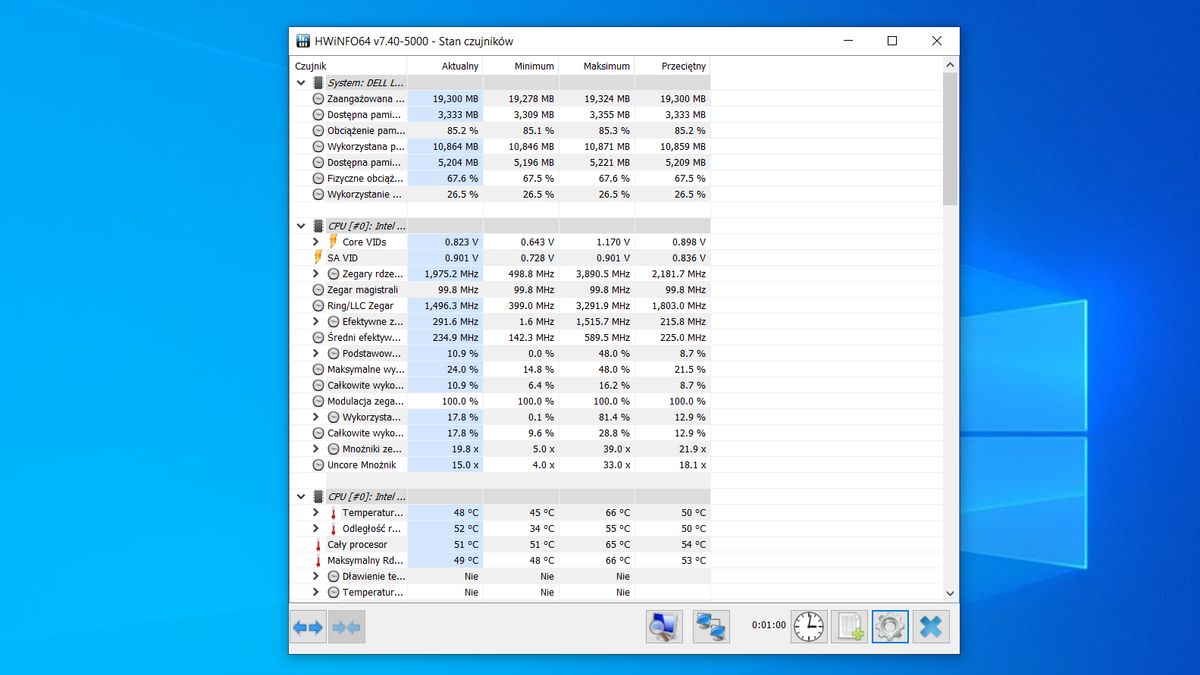The width and height of the screenshot is (1200, 675).
Task: Expand the Core VIDs row
Action: click(317, 242)
